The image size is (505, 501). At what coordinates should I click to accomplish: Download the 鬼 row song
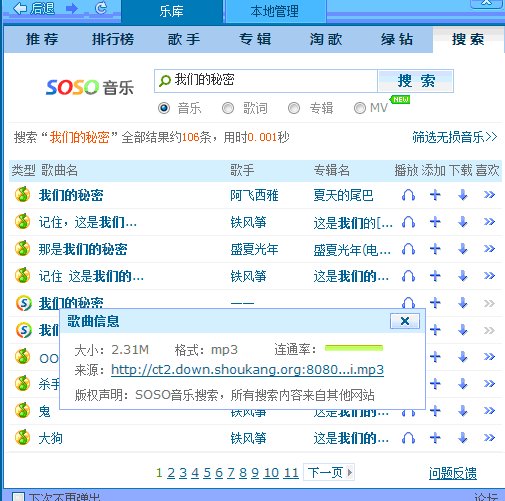coord(463,411)
